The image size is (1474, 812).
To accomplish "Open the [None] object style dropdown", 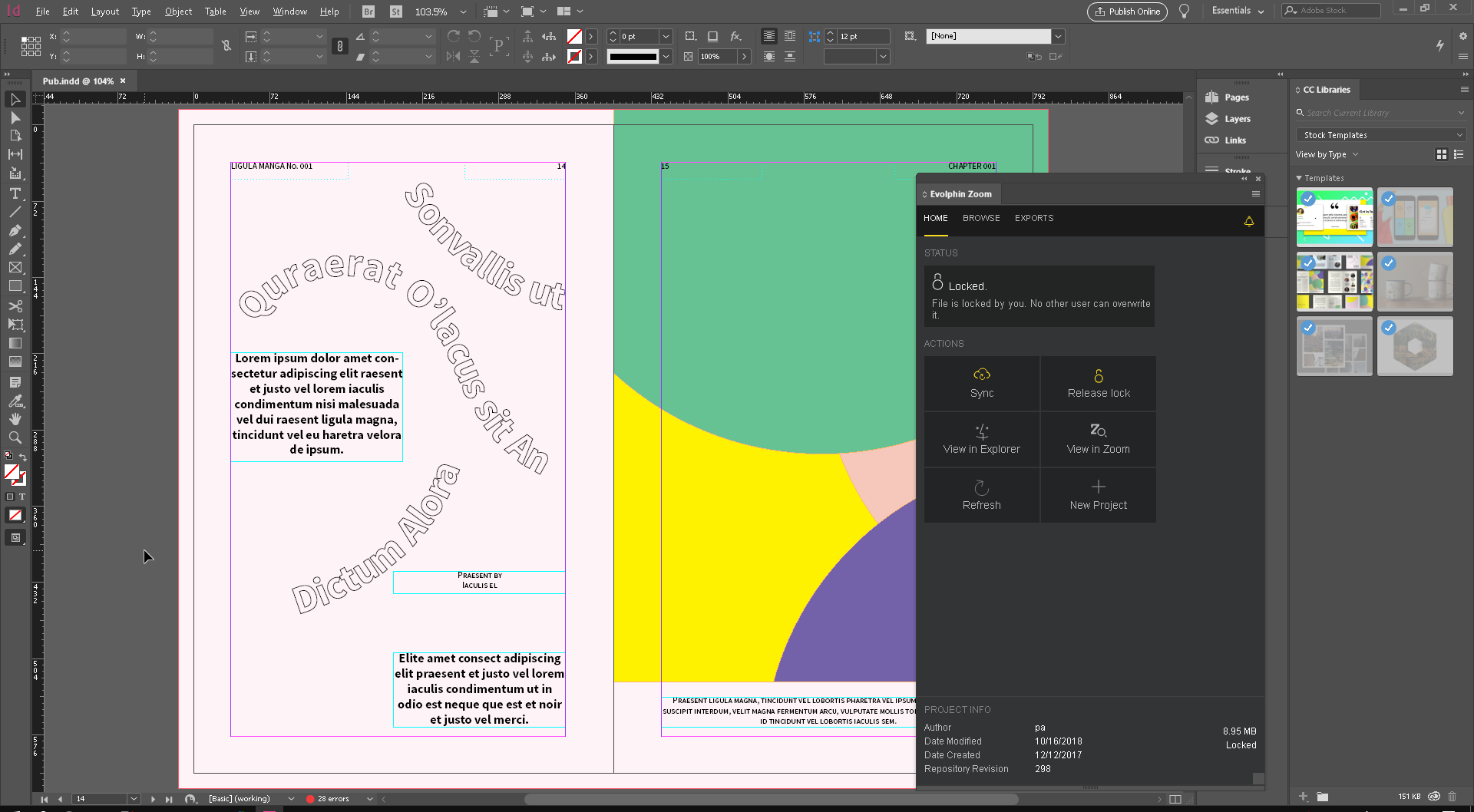I will [x=1058, y=36].
